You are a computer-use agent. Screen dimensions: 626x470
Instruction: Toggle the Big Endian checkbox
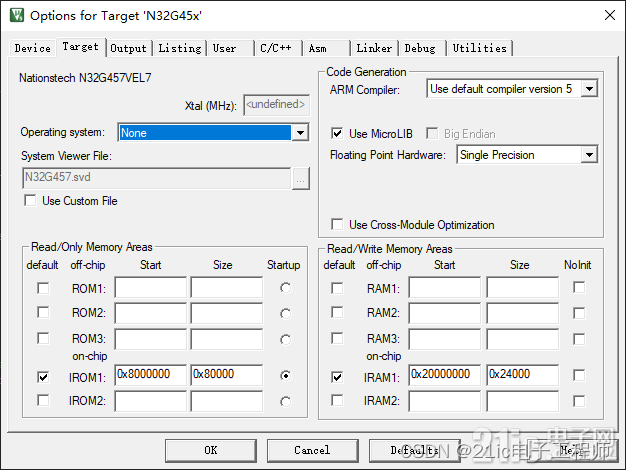pos(432,133)
